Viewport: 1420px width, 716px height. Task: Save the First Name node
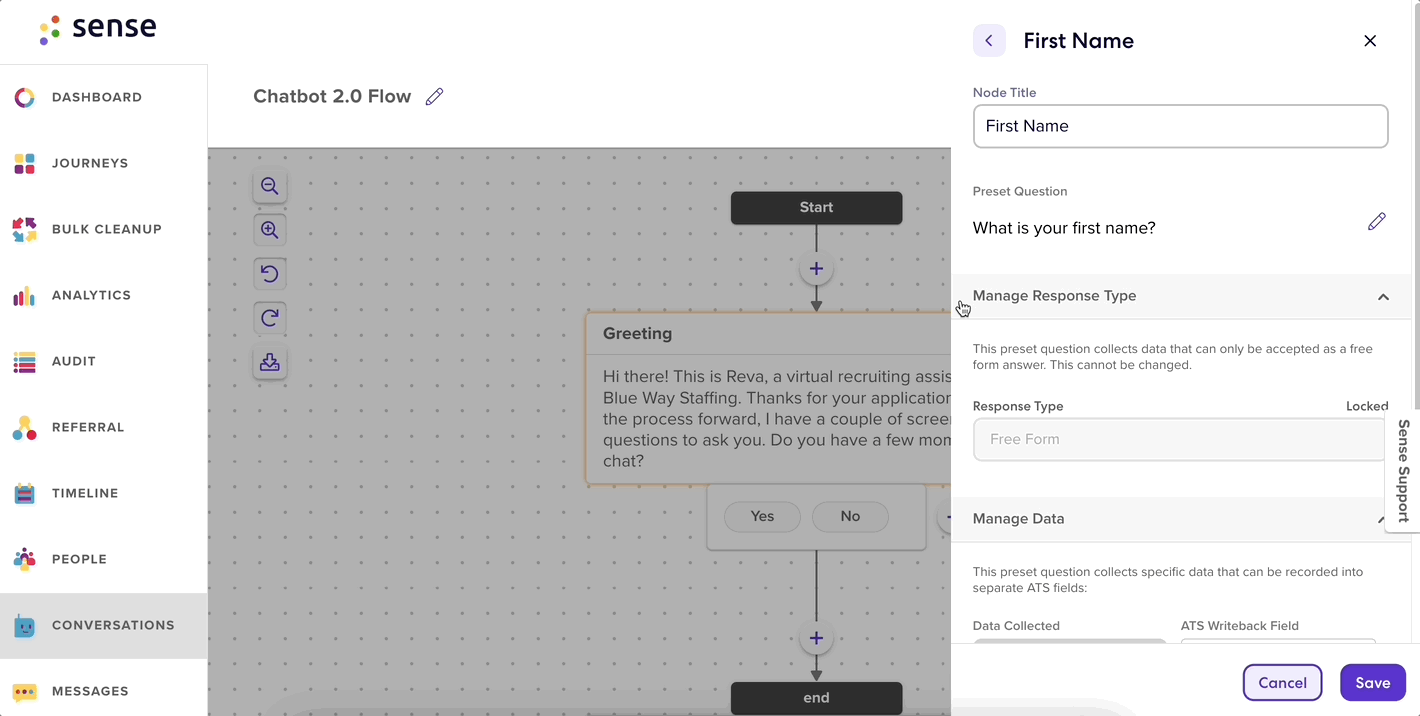tap(1372, 683)
